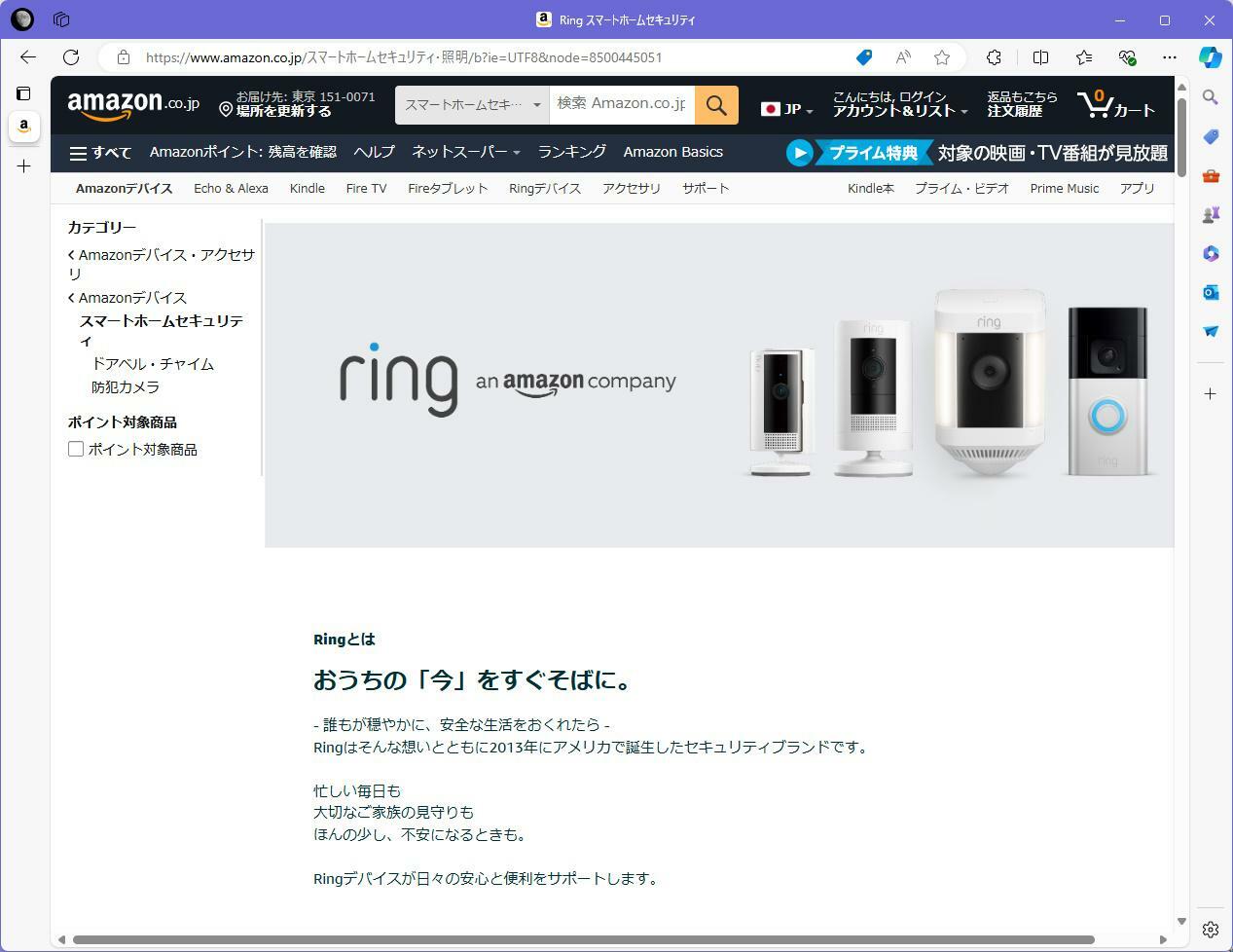View site information lock icon

click(x=124, y=57)
